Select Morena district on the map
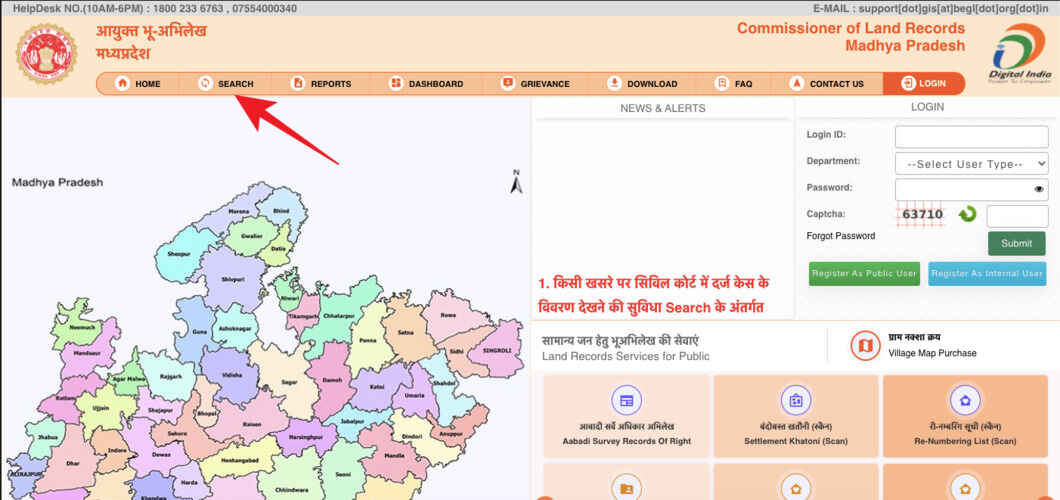The height and width of the screenshot is (500, 1060). [238, 211]
